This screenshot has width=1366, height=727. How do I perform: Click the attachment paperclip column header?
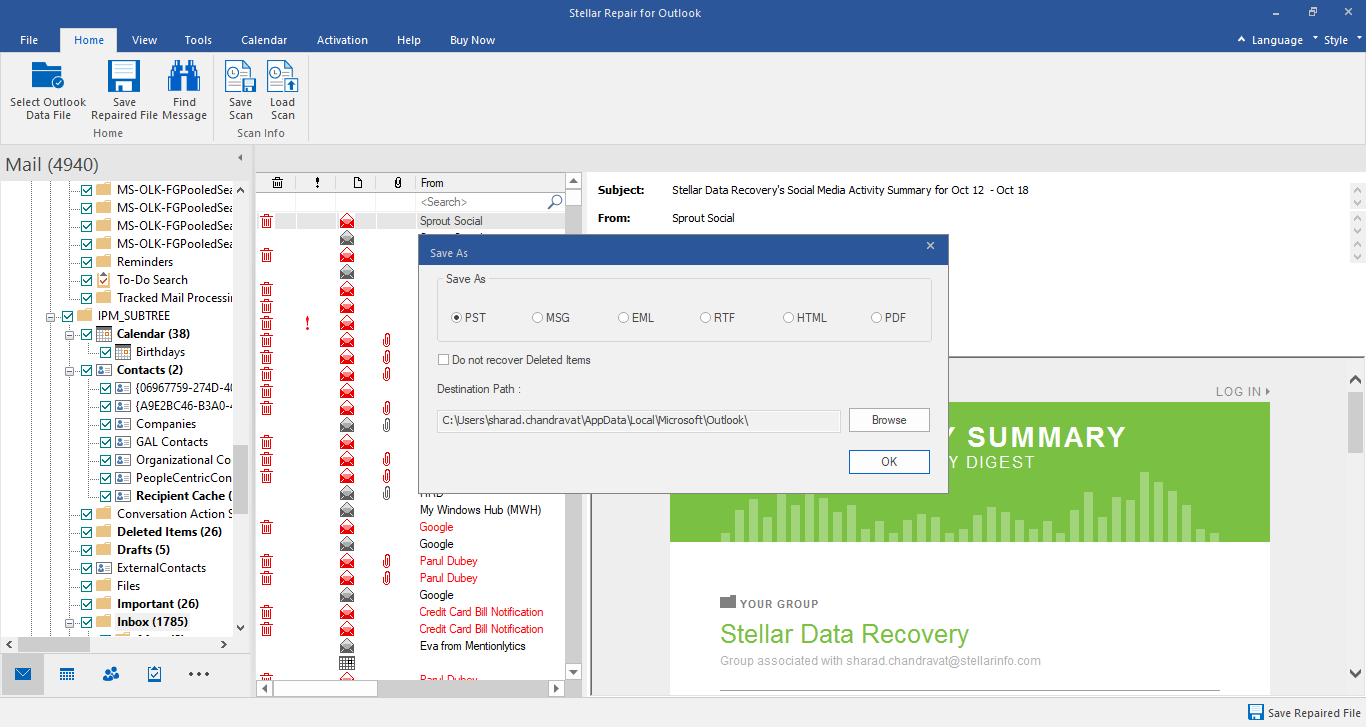point(397,183)
